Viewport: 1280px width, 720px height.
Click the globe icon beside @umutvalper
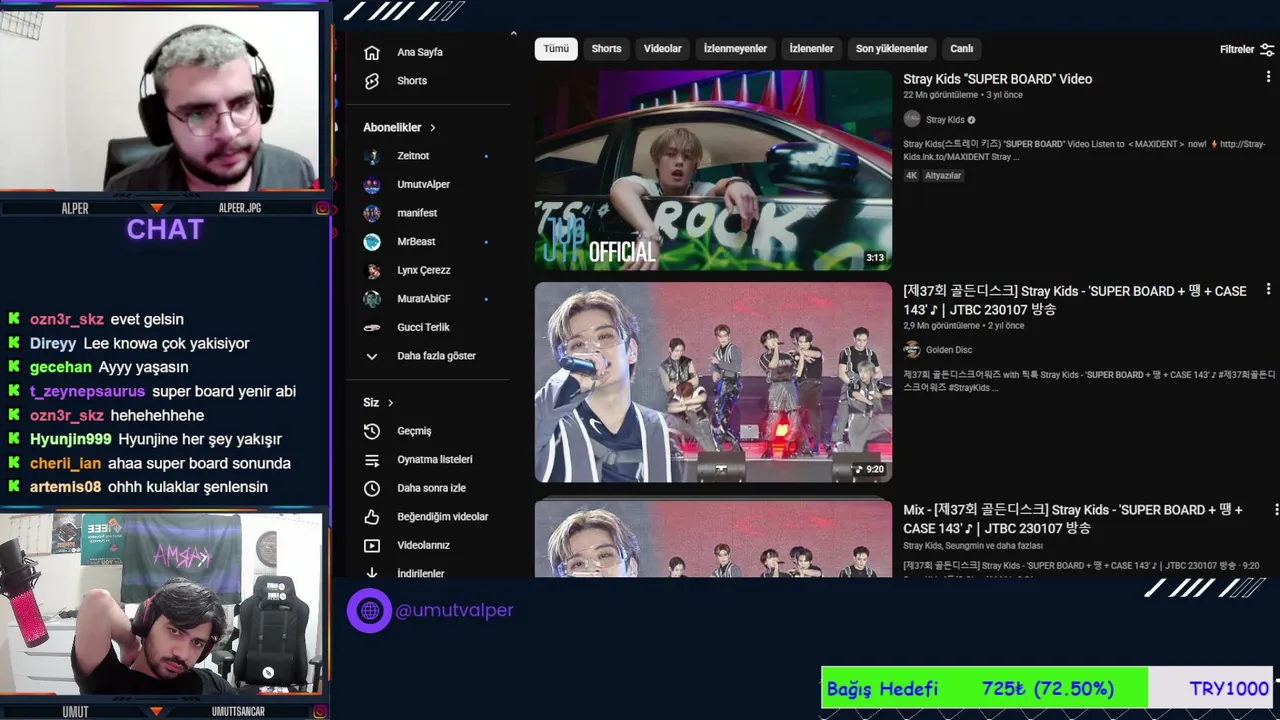click(x=369, y=610)
